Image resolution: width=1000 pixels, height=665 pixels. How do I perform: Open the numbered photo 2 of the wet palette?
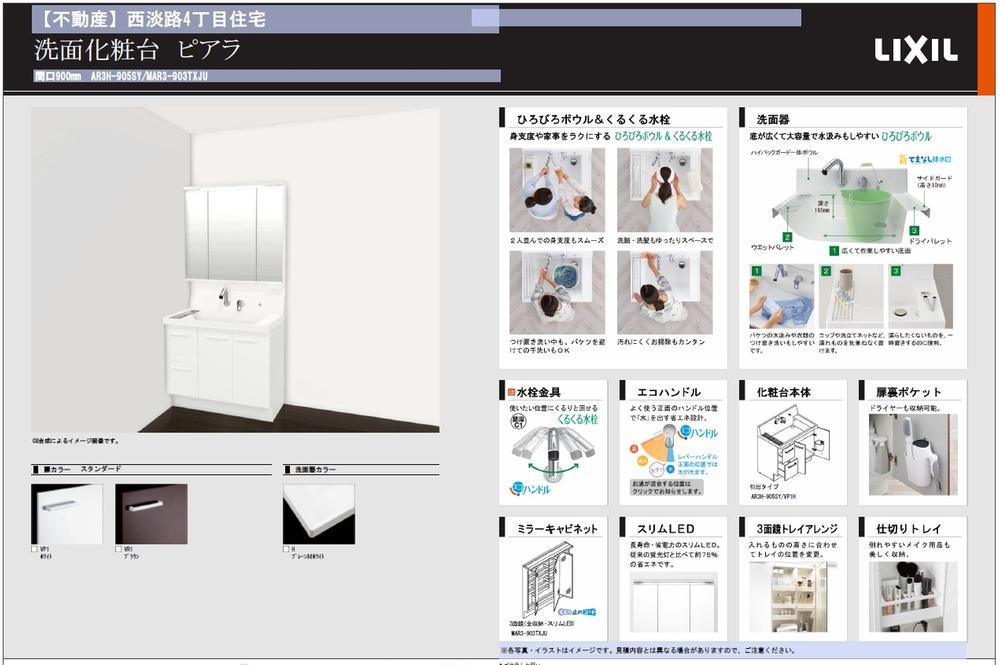coord(851,296)
